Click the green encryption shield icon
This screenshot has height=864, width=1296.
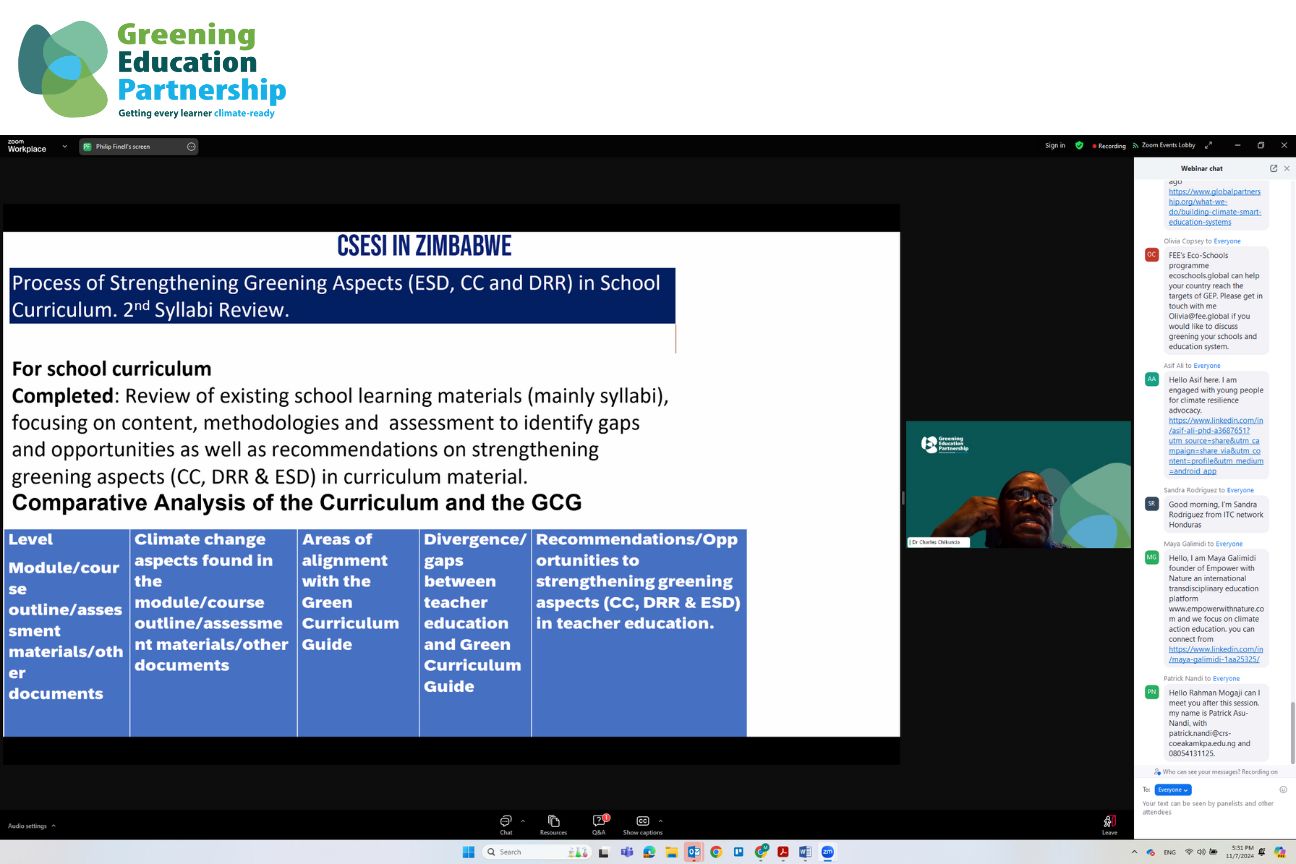click(x=1079, y=145)
